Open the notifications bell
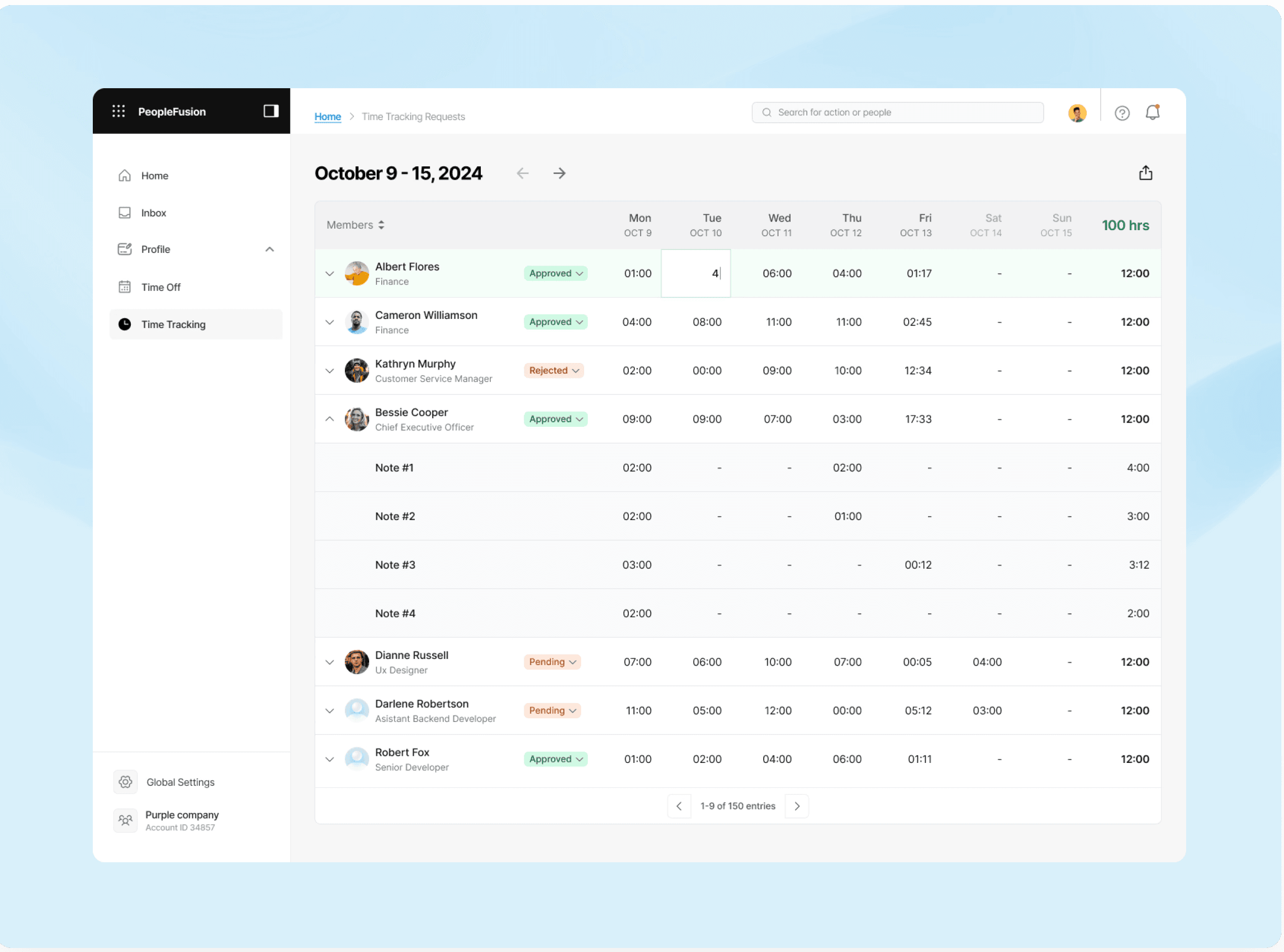The image size is (1284, 952). click(1152, 113)
